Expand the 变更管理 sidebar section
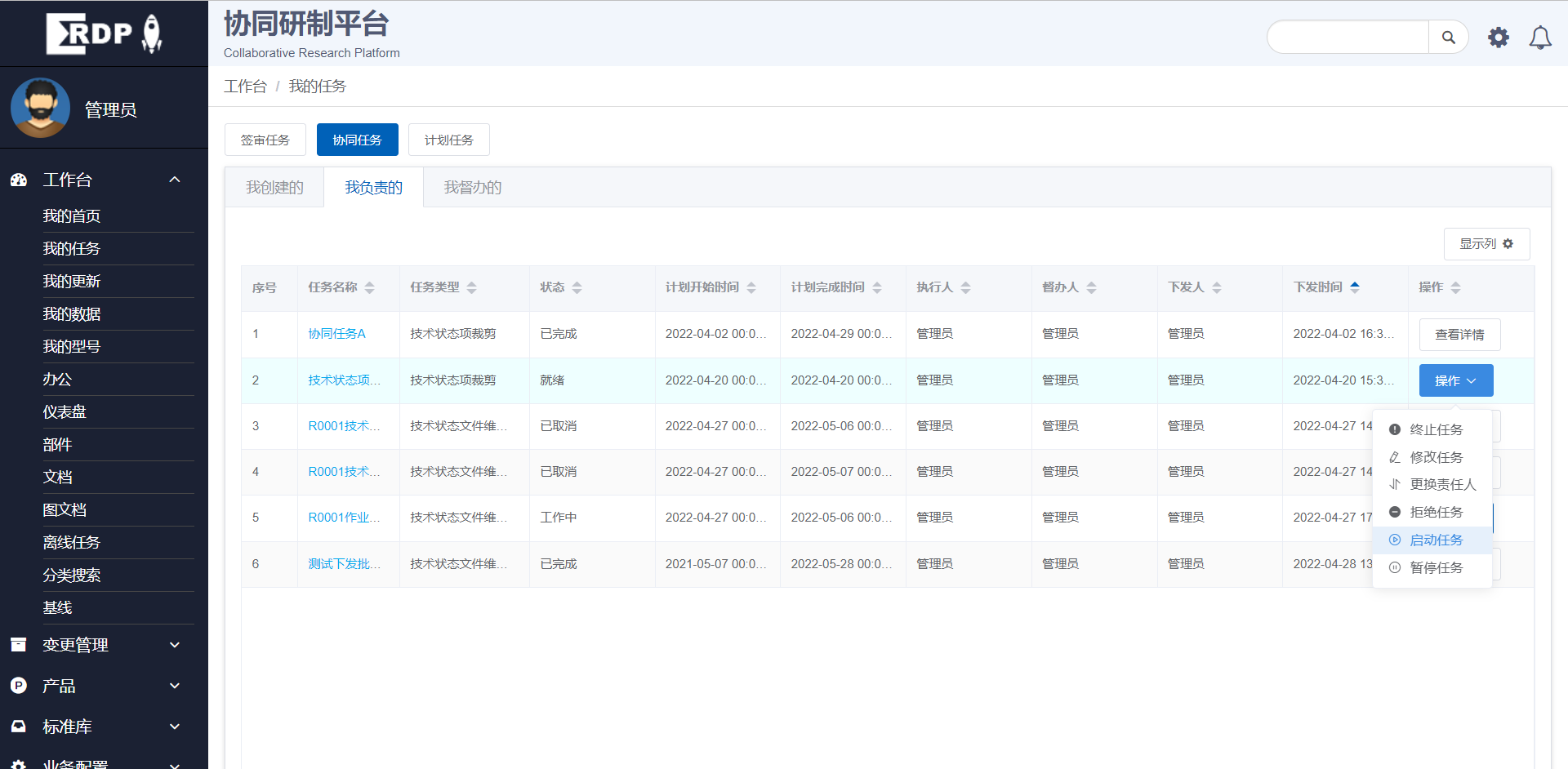 tap(174, 645)
